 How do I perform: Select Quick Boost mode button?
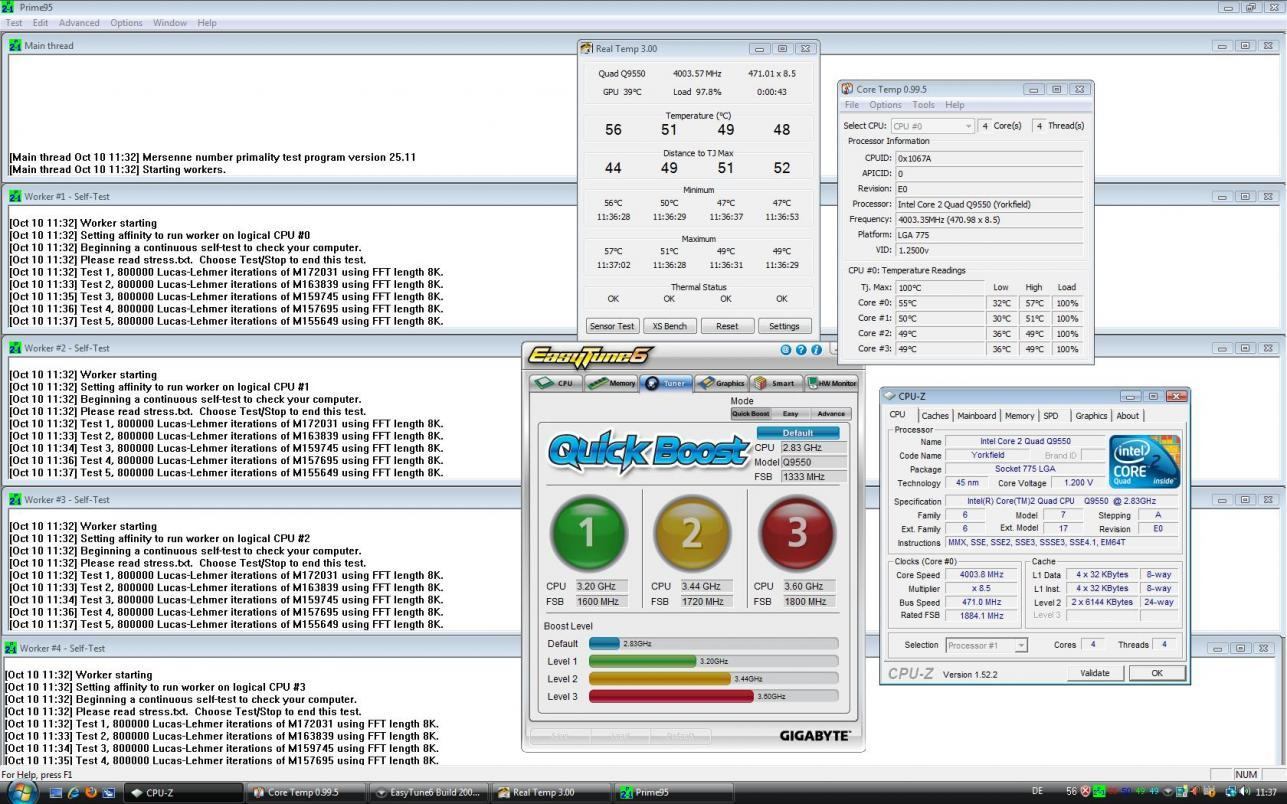click(x=751, y=414)
